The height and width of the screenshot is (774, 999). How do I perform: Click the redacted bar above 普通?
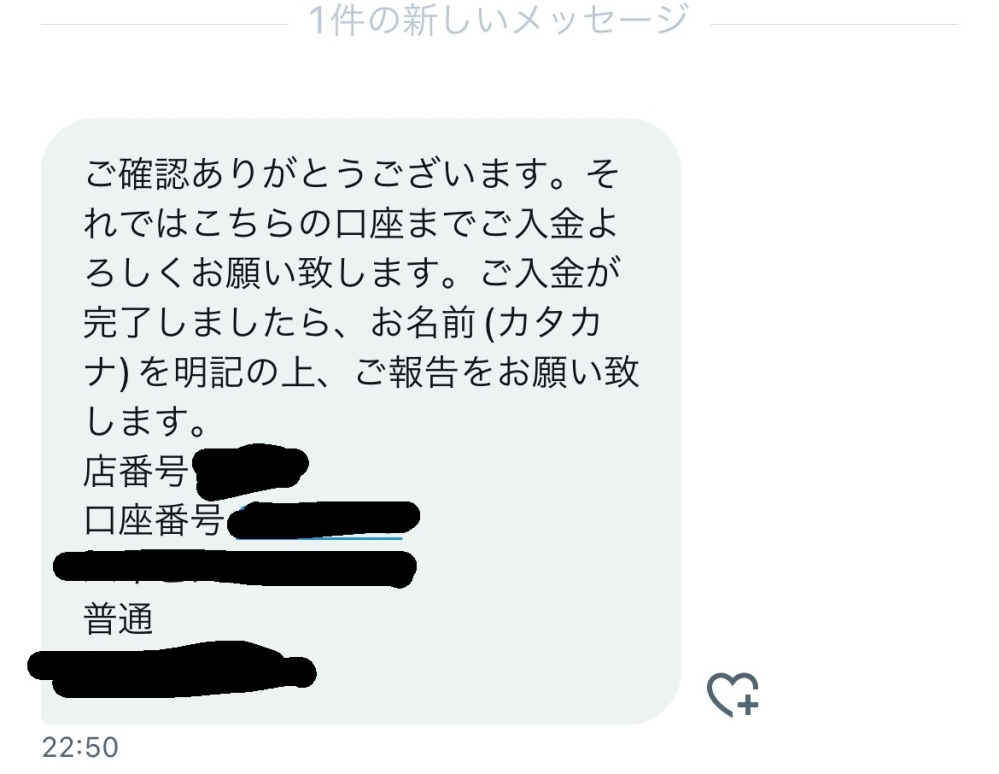pos(234,568)
